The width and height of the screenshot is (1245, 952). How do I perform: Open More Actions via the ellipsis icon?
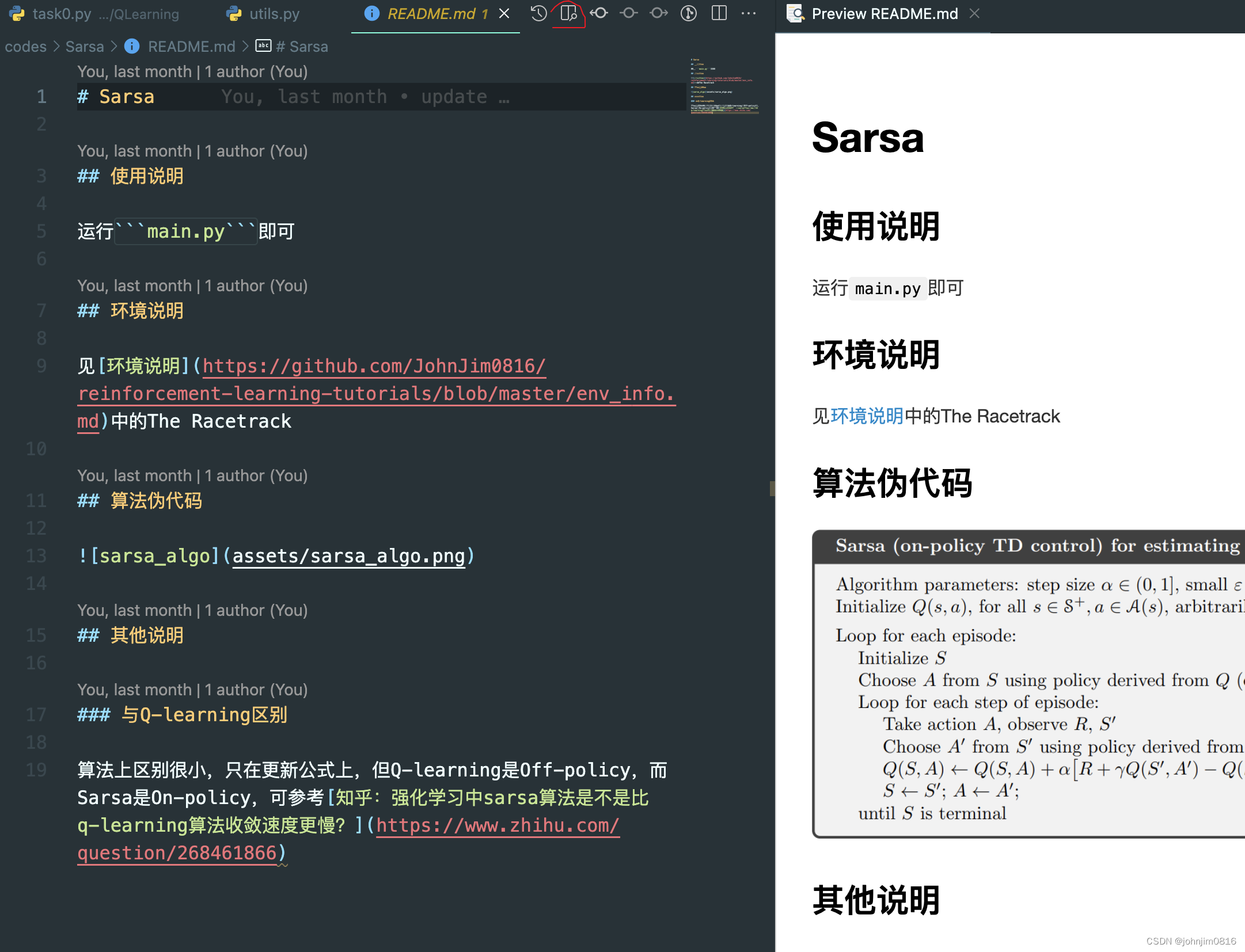coord(749,13)
